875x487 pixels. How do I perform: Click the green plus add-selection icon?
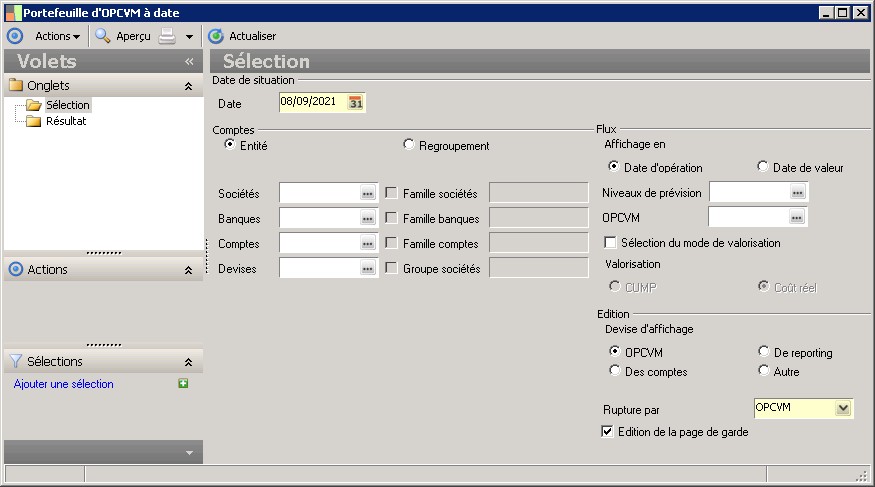click(183, 383)
